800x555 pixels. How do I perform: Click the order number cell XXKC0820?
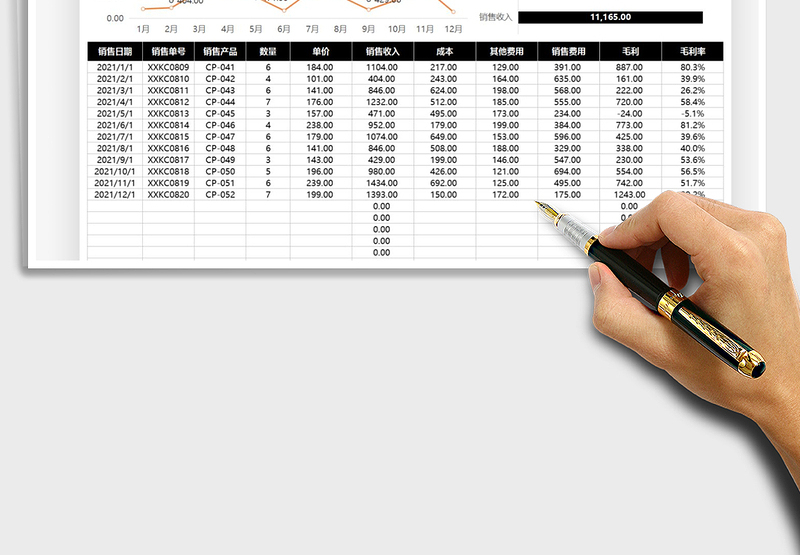(x=168, y=195)
